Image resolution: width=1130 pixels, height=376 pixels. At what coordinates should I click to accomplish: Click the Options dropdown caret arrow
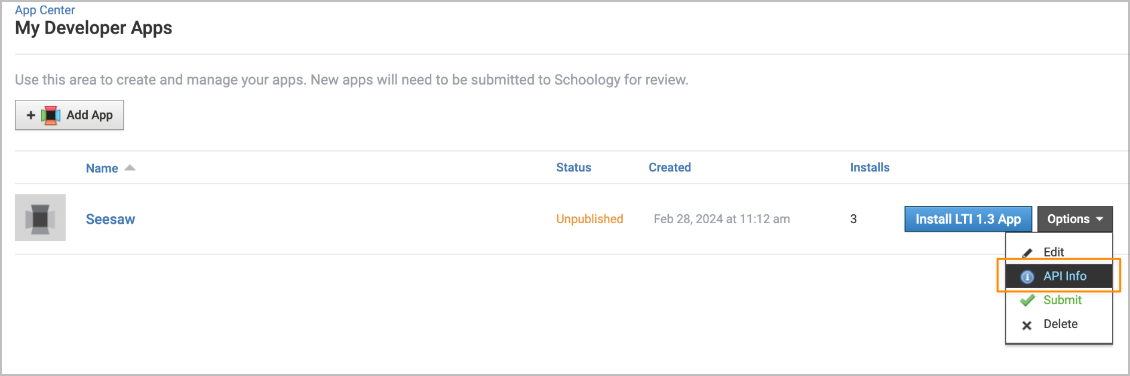coord(1099,220)
